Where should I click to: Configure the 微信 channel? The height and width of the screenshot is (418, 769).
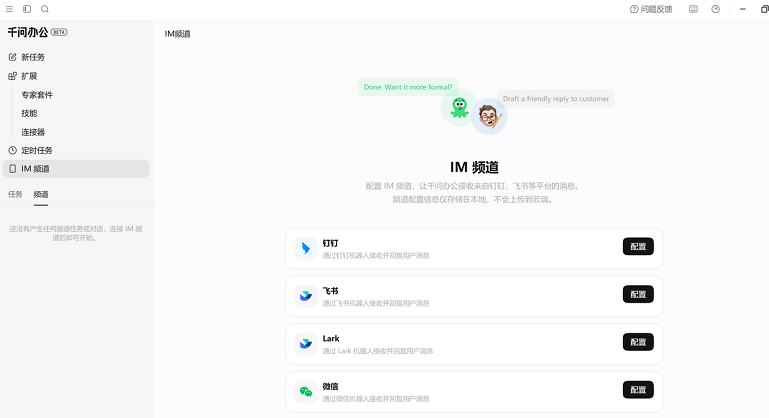(638, 390)
